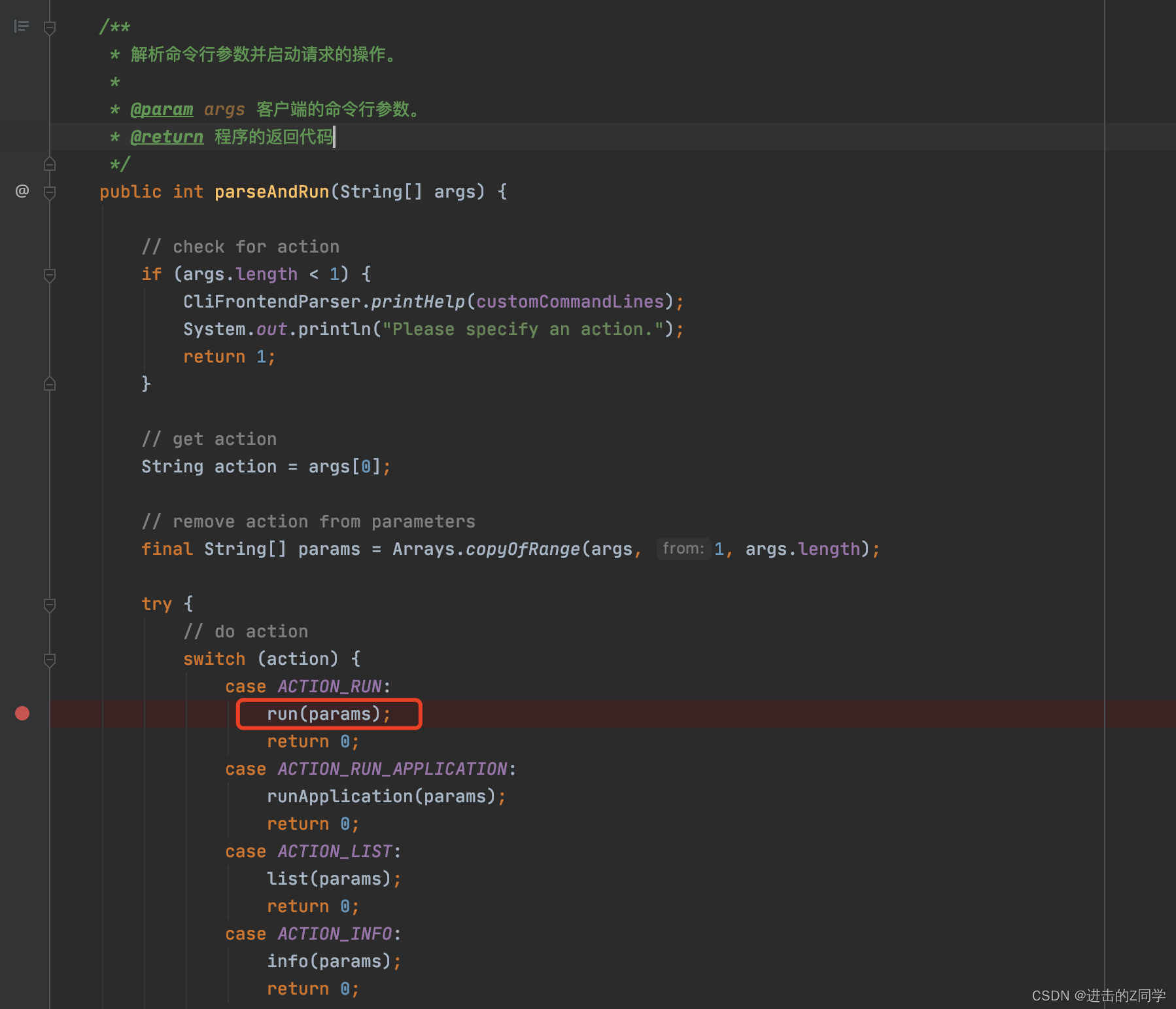Click the @ annotation gutter icon beside parseAndRun
Screen dimensions: 1176x1009
tap(22, 191)
